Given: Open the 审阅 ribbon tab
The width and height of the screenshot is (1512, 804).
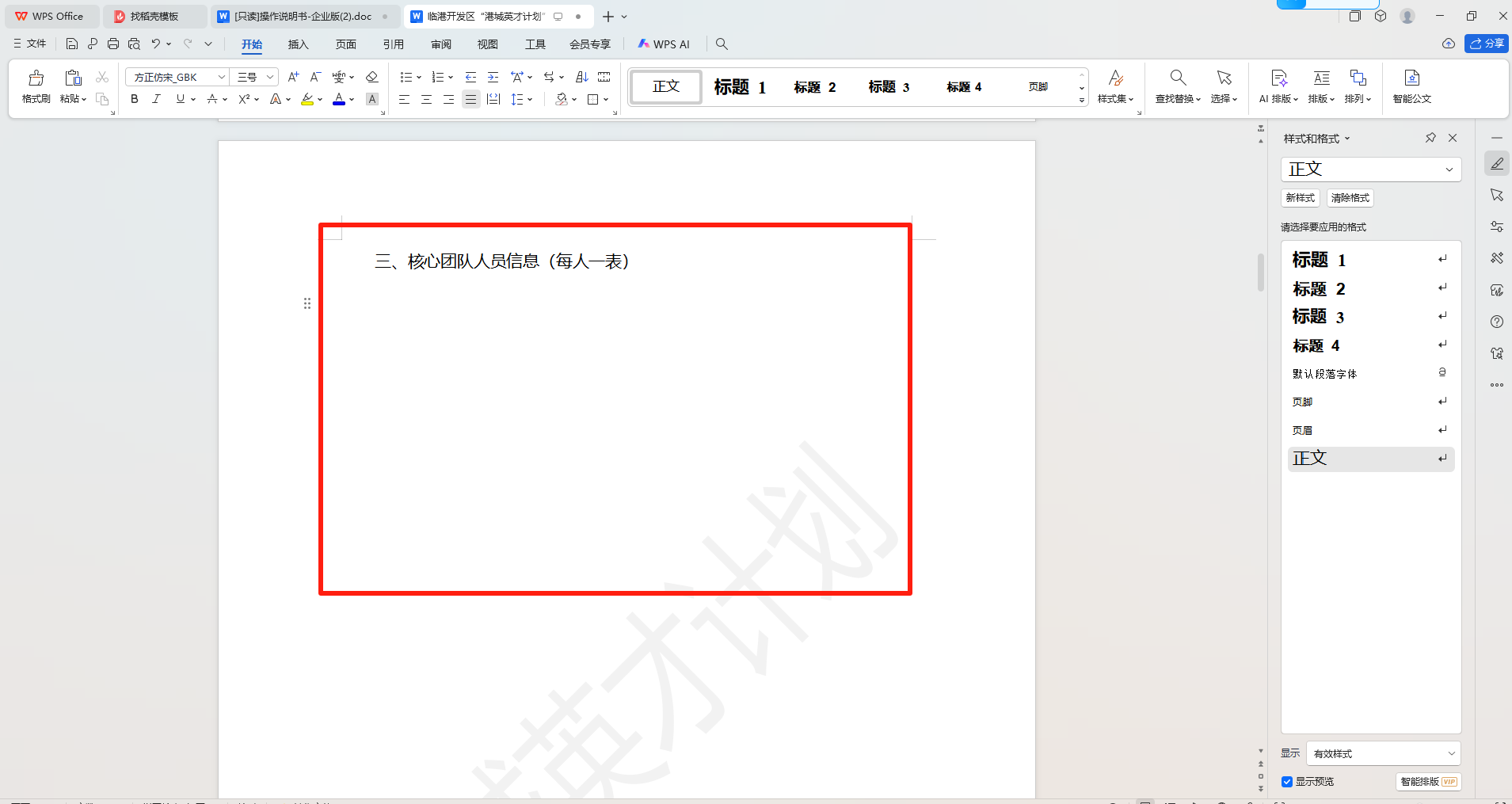Looking at the screenshot, I should point(440,44).
